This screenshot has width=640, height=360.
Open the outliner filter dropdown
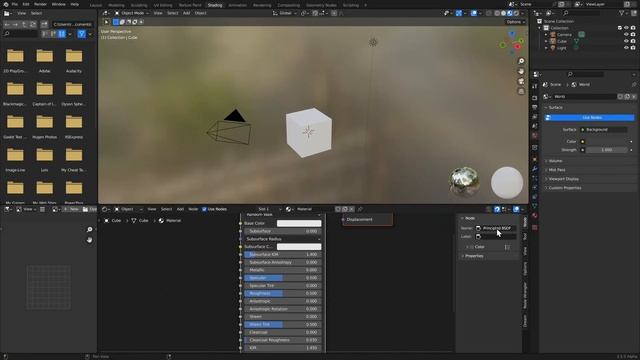(624, 13)
